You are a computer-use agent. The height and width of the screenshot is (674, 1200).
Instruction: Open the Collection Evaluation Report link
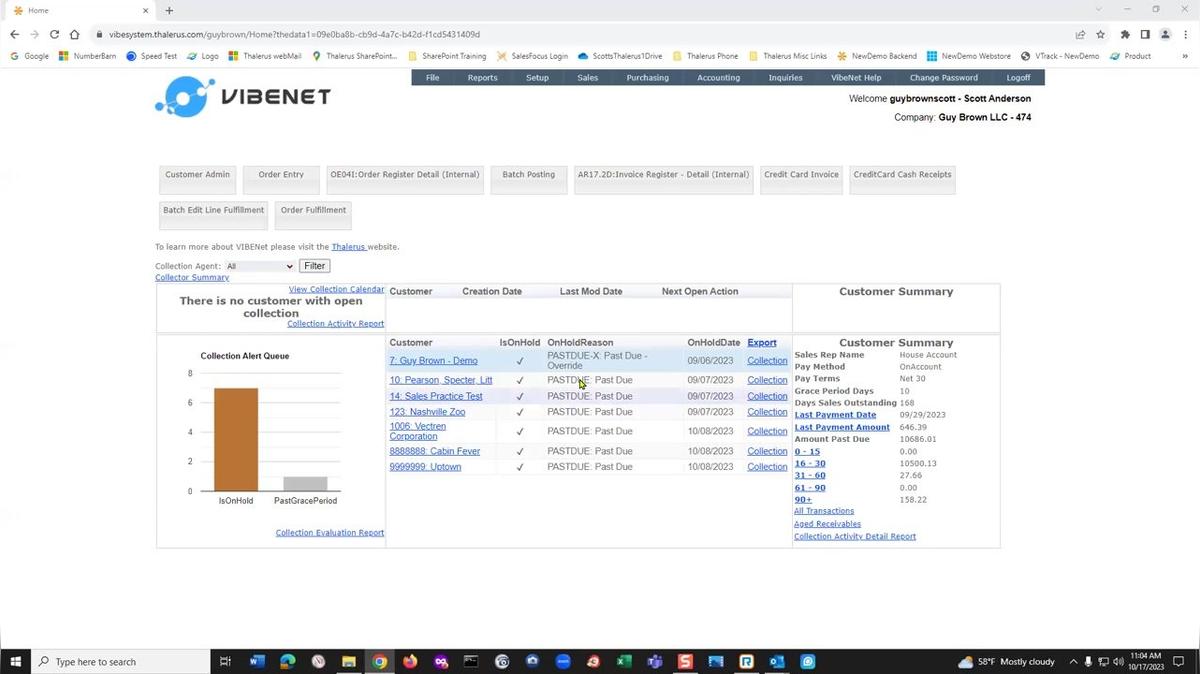tap(329, 533)
